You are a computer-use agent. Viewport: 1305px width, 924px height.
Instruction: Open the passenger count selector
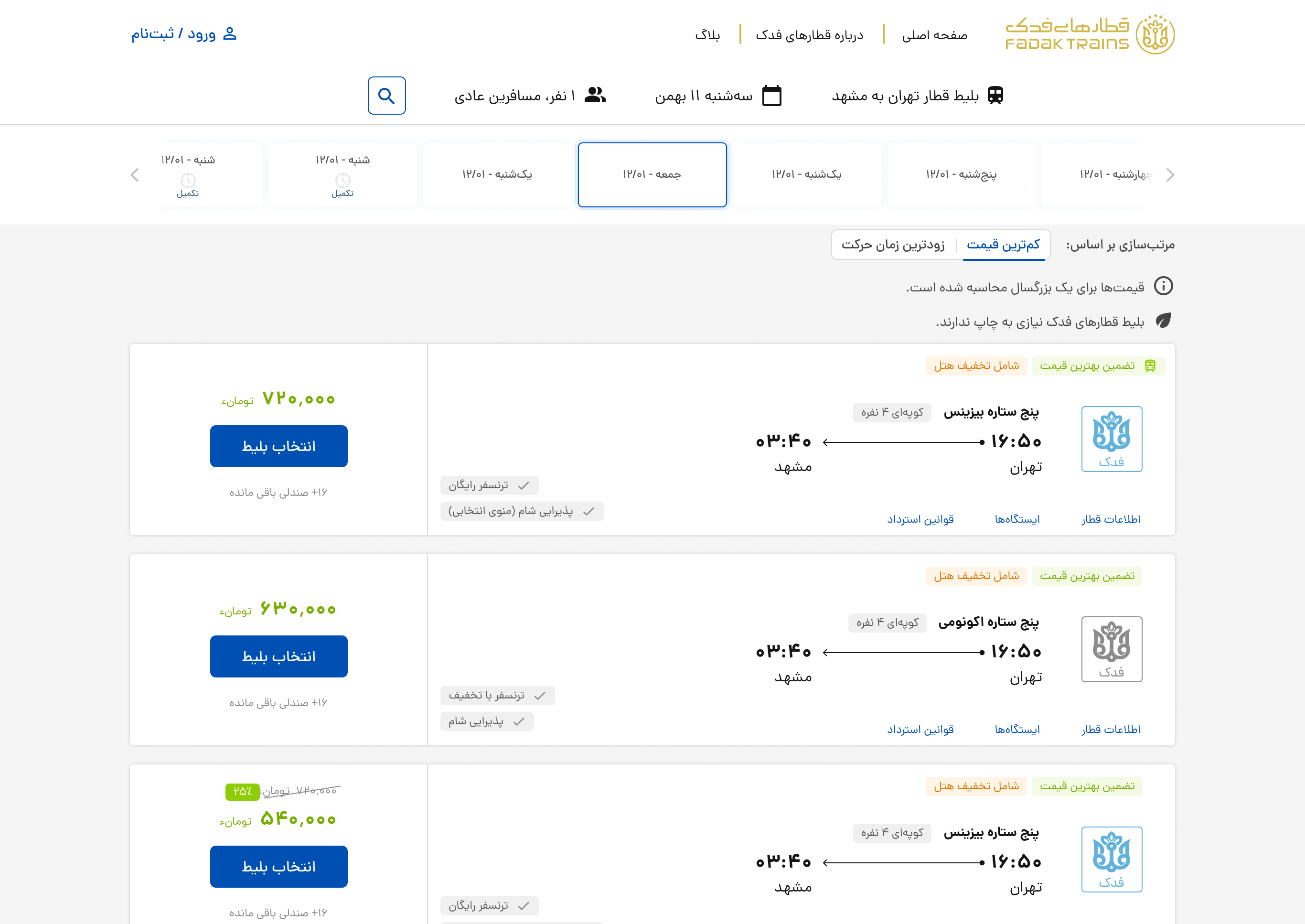pyautogui.click(x=515, y=96)
